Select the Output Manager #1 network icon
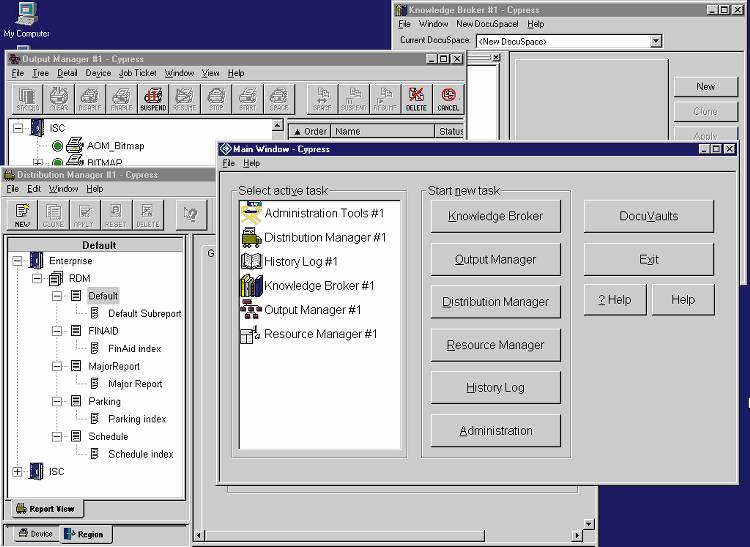Viewport: 750px width, 547px height. pyautogui.click(x=251, y=309)
